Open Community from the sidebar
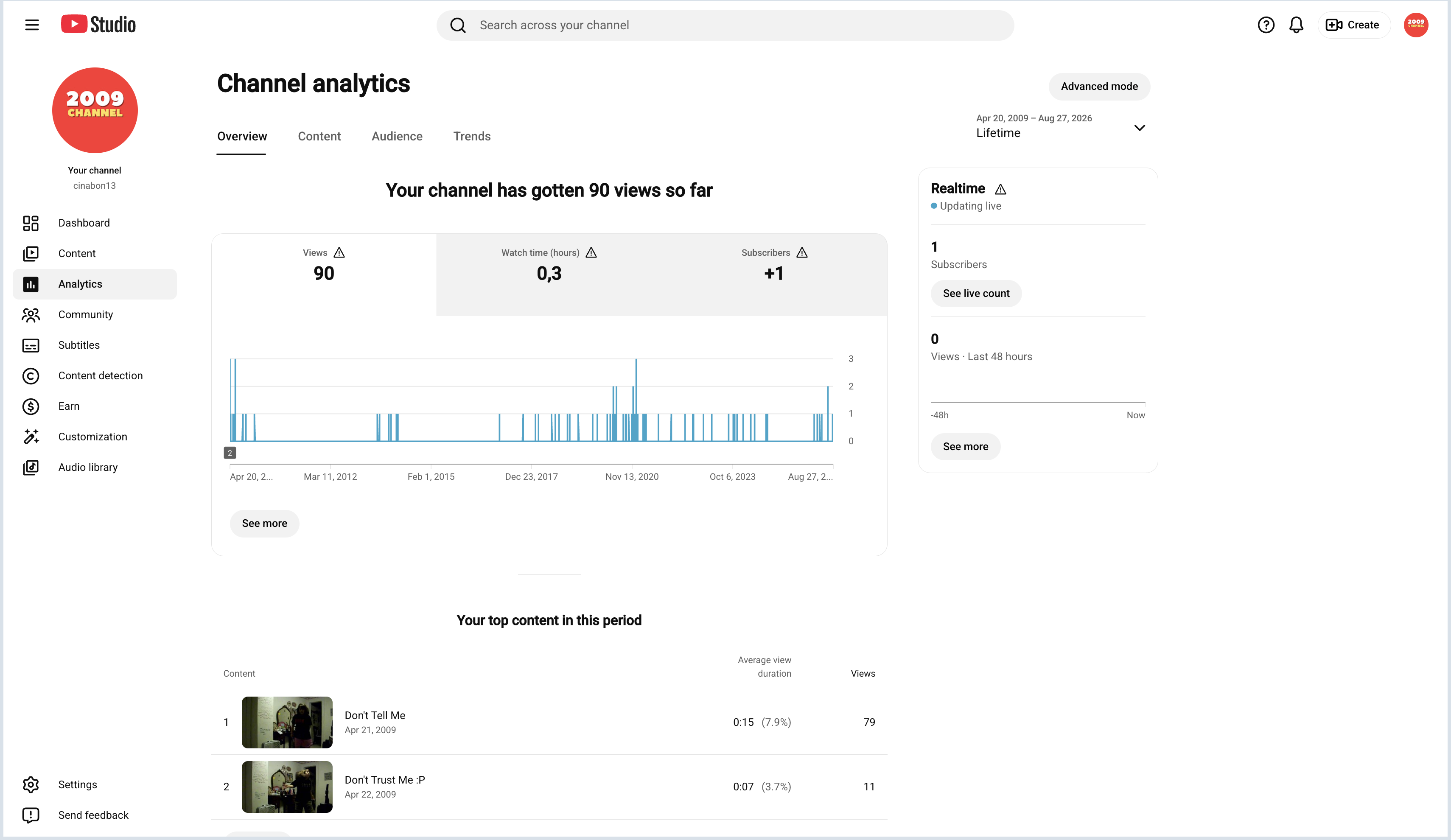Screen dimensions: 1451x840 [95, 314]
